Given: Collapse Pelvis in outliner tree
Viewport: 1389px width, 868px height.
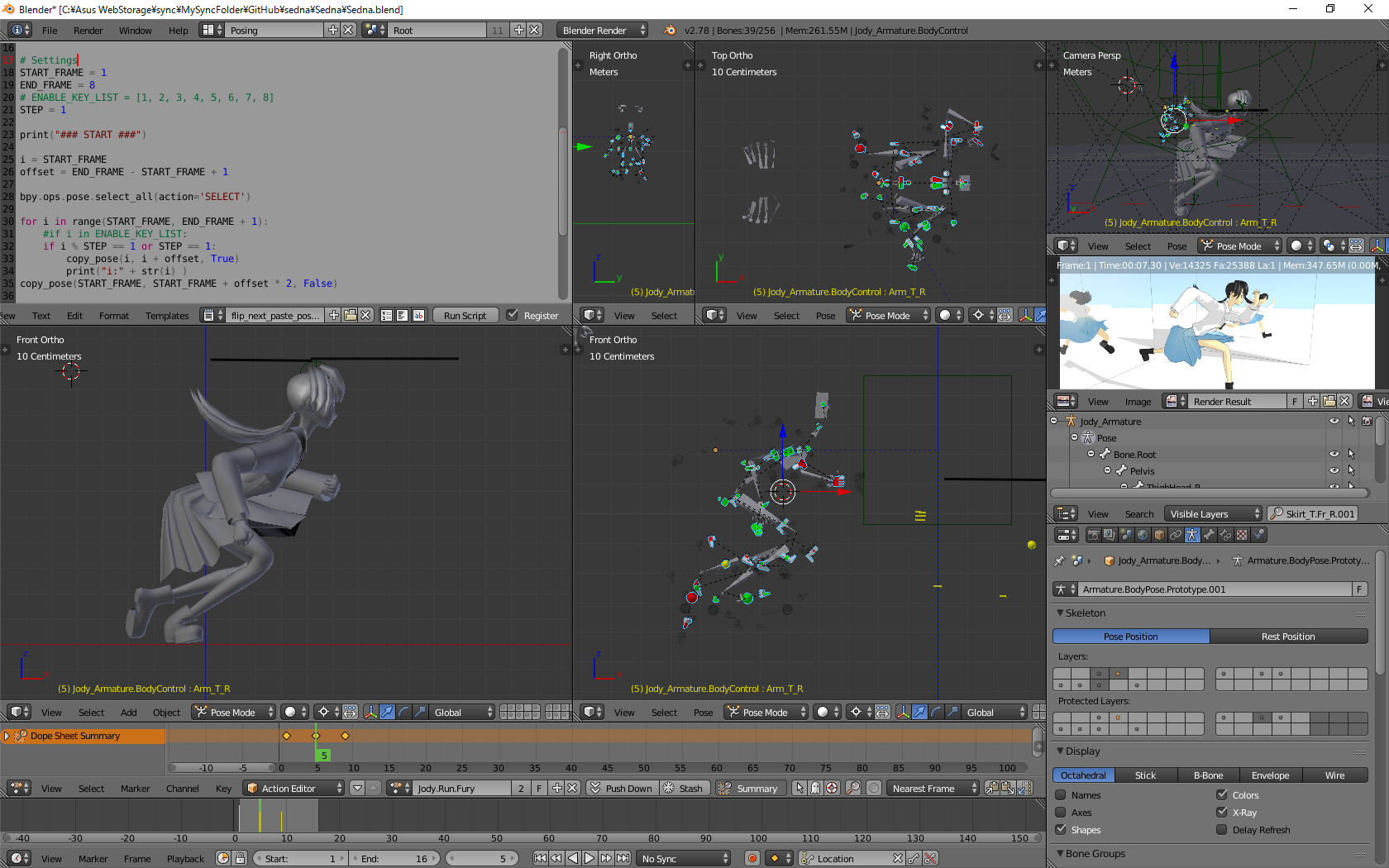Looking at the screenshot, I should tap(1108, 470).
